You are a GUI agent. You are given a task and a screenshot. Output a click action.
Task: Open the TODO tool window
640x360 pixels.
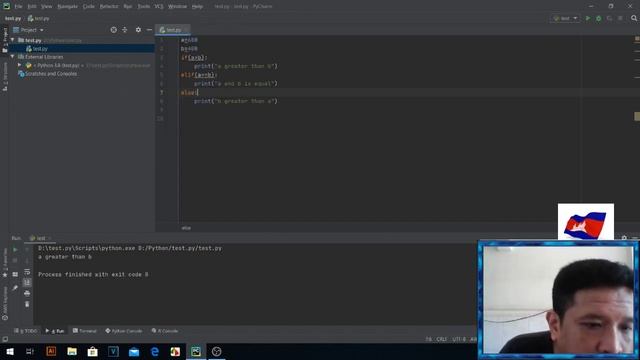[26, 331]
